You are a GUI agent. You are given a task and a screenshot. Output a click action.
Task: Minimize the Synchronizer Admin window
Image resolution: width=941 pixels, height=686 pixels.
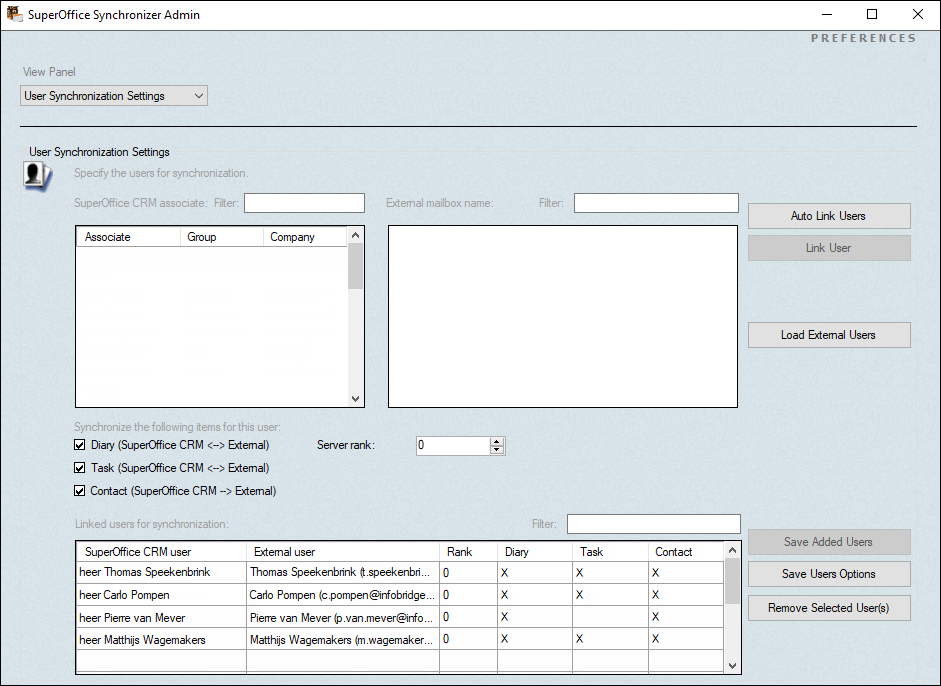pos(827,14)
